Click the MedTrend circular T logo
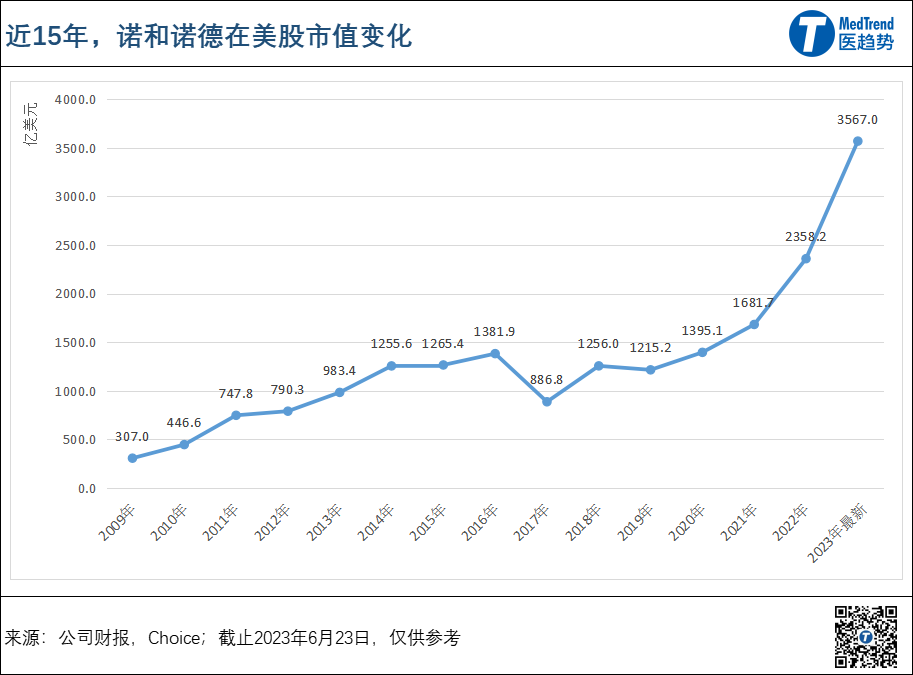Screen dimensions: 913x675 point(812,33)
